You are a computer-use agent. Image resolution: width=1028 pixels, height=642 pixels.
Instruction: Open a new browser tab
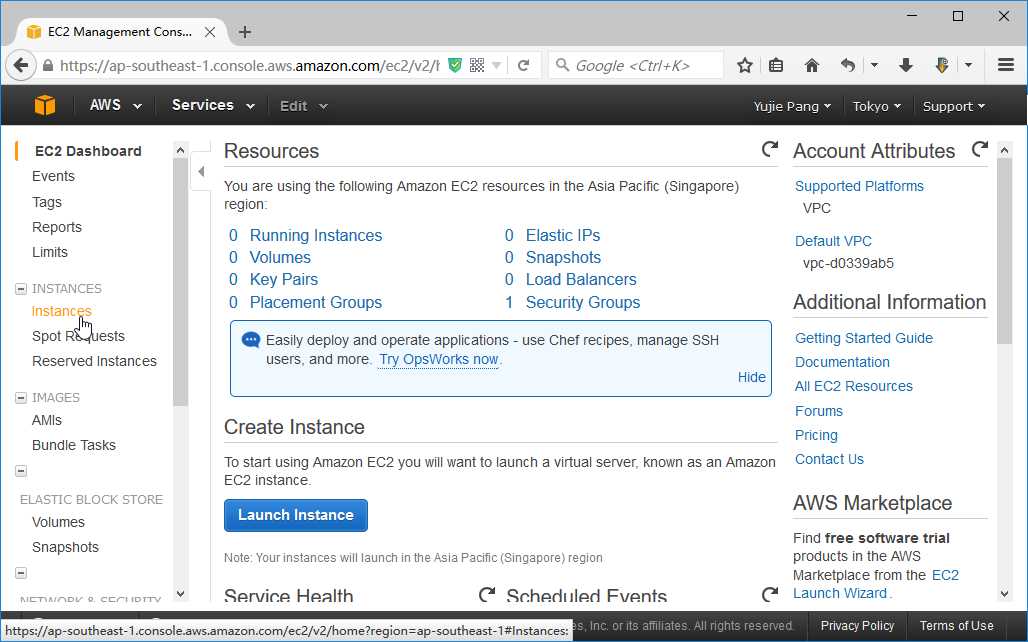tap(245, 32)
